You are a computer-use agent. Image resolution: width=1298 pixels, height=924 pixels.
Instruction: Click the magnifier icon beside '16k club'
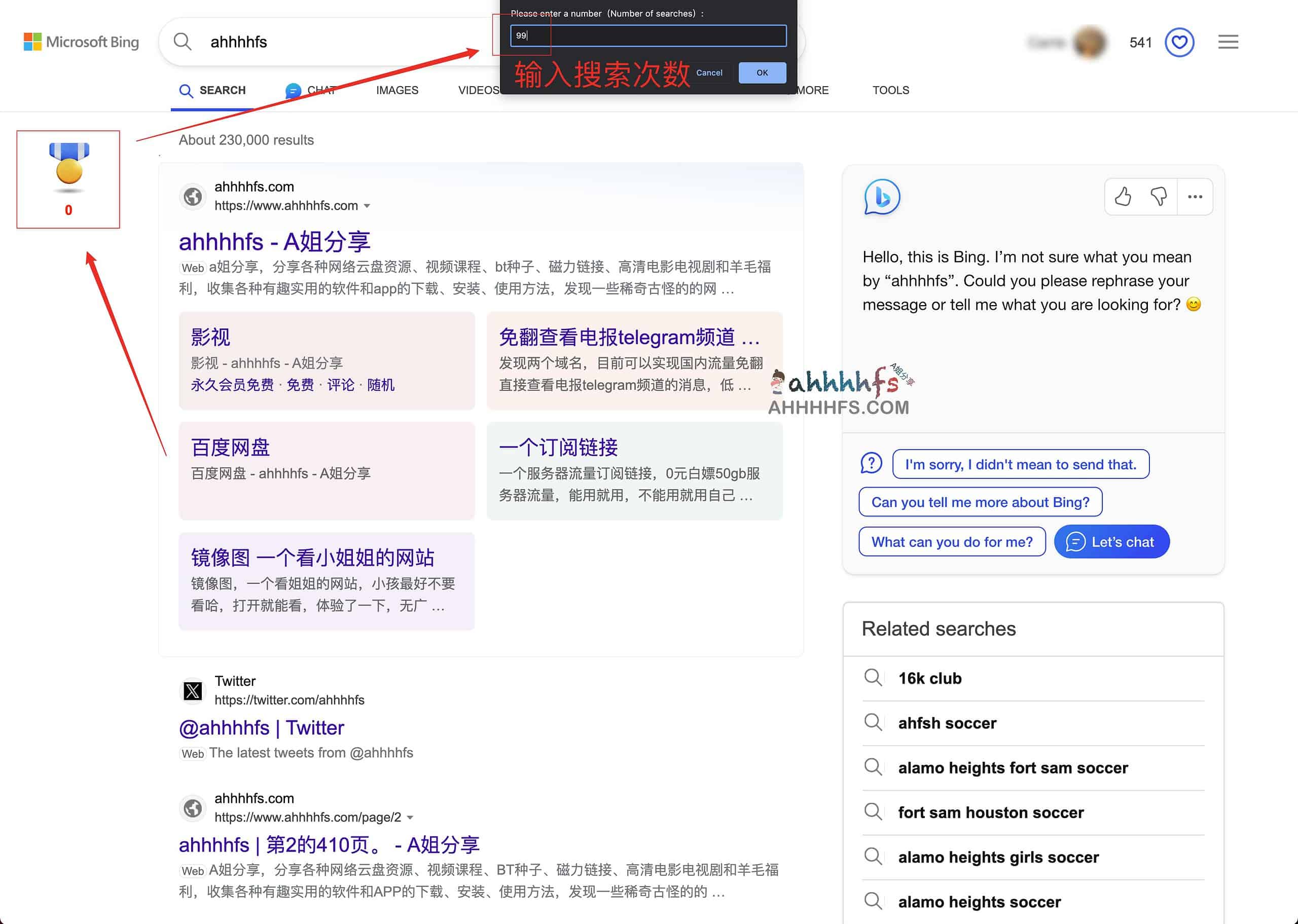(874, 678)
